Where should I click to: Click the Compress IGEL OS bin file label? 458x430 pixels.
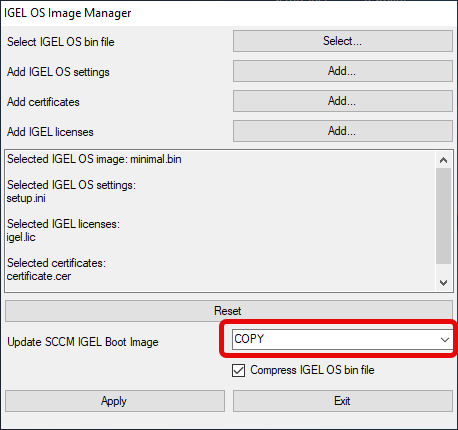tap(312, 370)
